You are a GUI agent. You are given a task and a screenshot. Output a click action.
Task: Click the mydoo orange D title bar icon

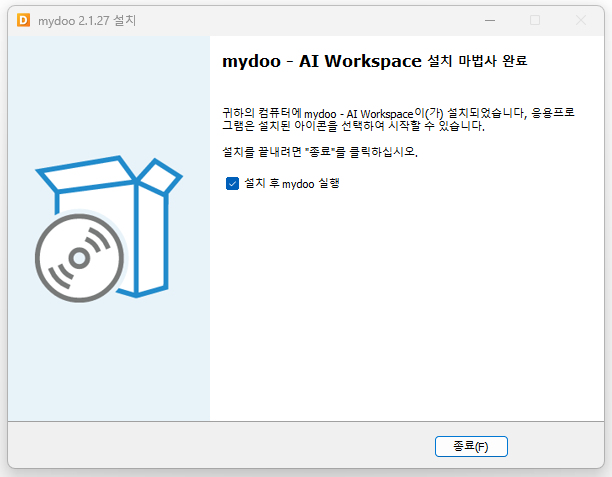(x=23, y=20)
